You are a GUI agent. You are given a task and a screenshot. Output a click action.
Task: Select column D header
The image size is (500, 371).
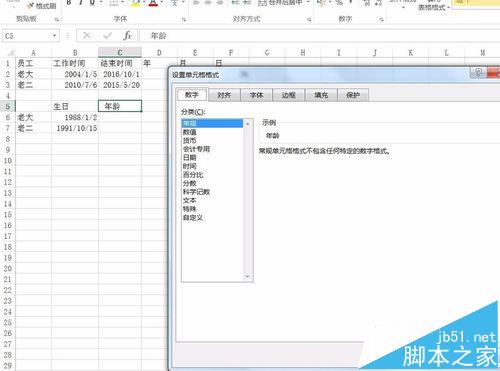point(159,53)
